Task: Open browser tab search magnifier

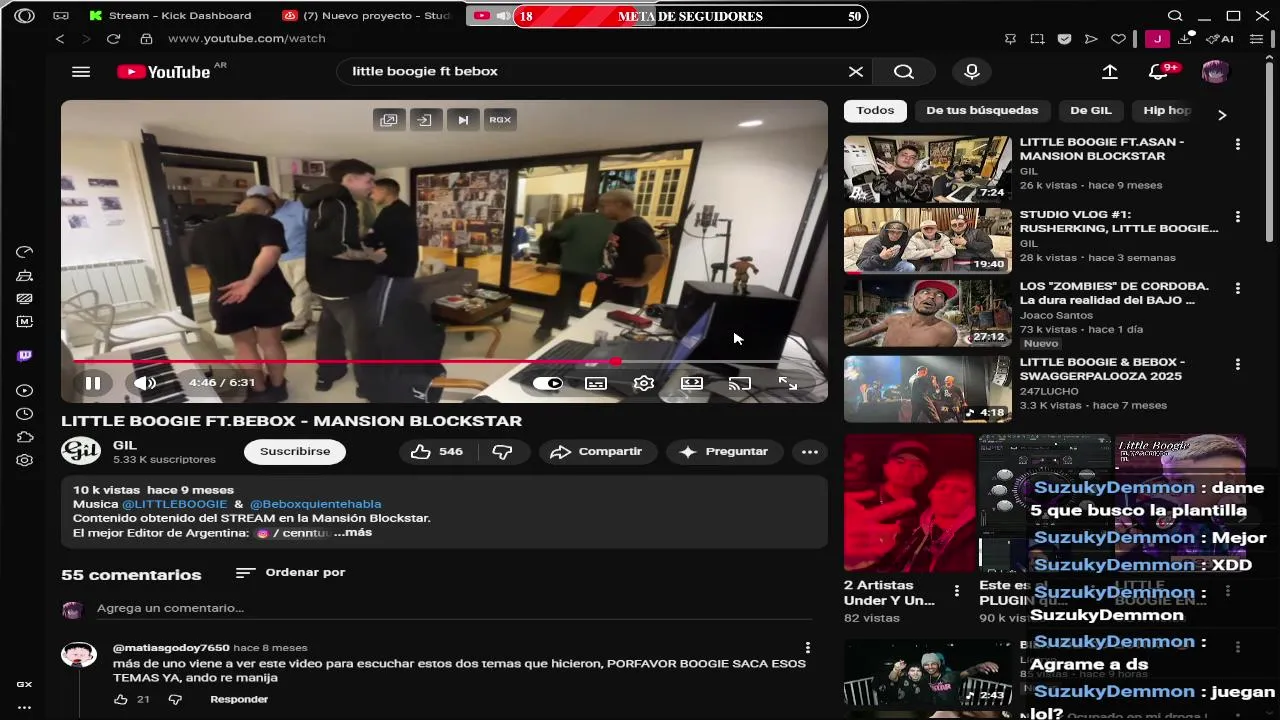Action: [1176, 16]
